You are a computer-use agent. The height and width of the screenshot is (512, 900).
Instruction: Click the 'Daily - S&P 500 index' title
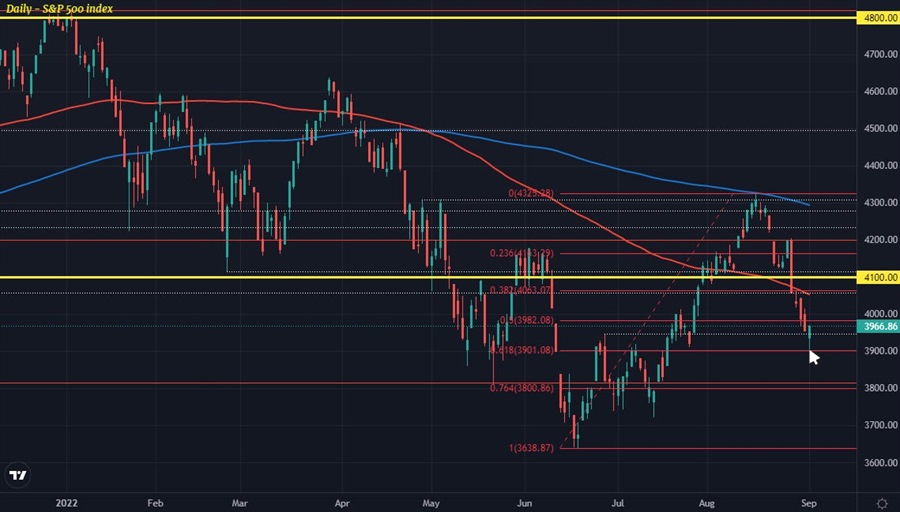tap(59, 9)
